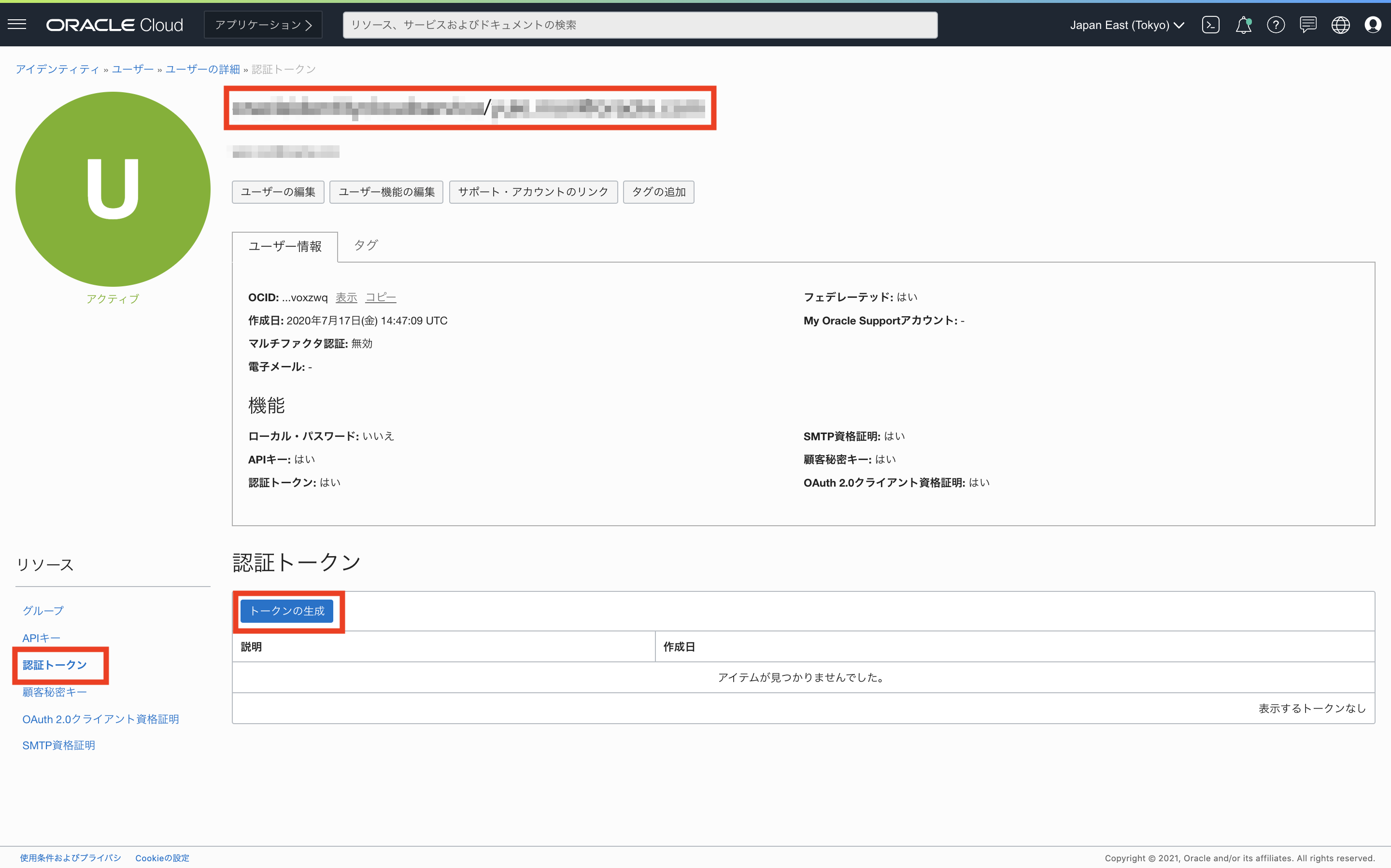Open the hamburger navigation menu

pos(17,25)
